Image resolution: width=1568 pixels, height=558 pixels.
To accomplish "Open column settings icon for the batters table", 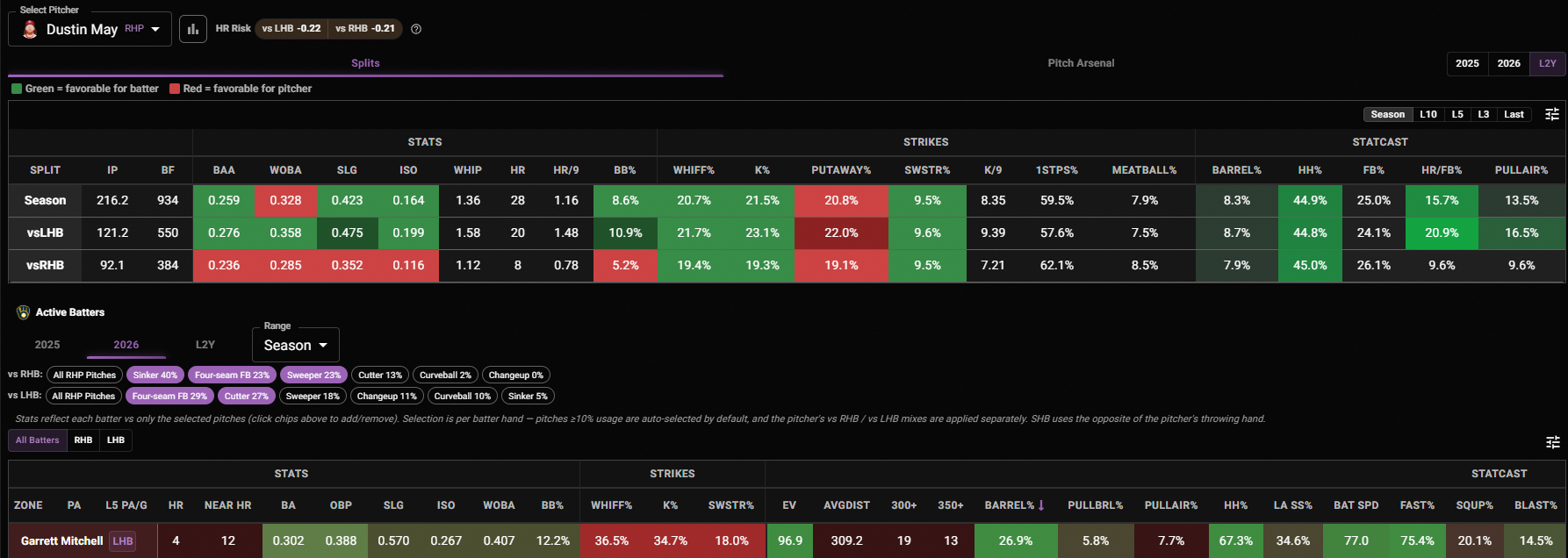I will (1552, 442).
